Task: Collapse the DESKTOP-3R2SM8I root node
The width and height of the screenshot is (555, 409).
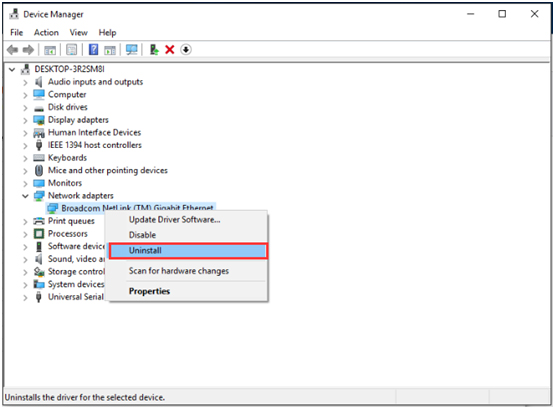Action: click(12, 70)
